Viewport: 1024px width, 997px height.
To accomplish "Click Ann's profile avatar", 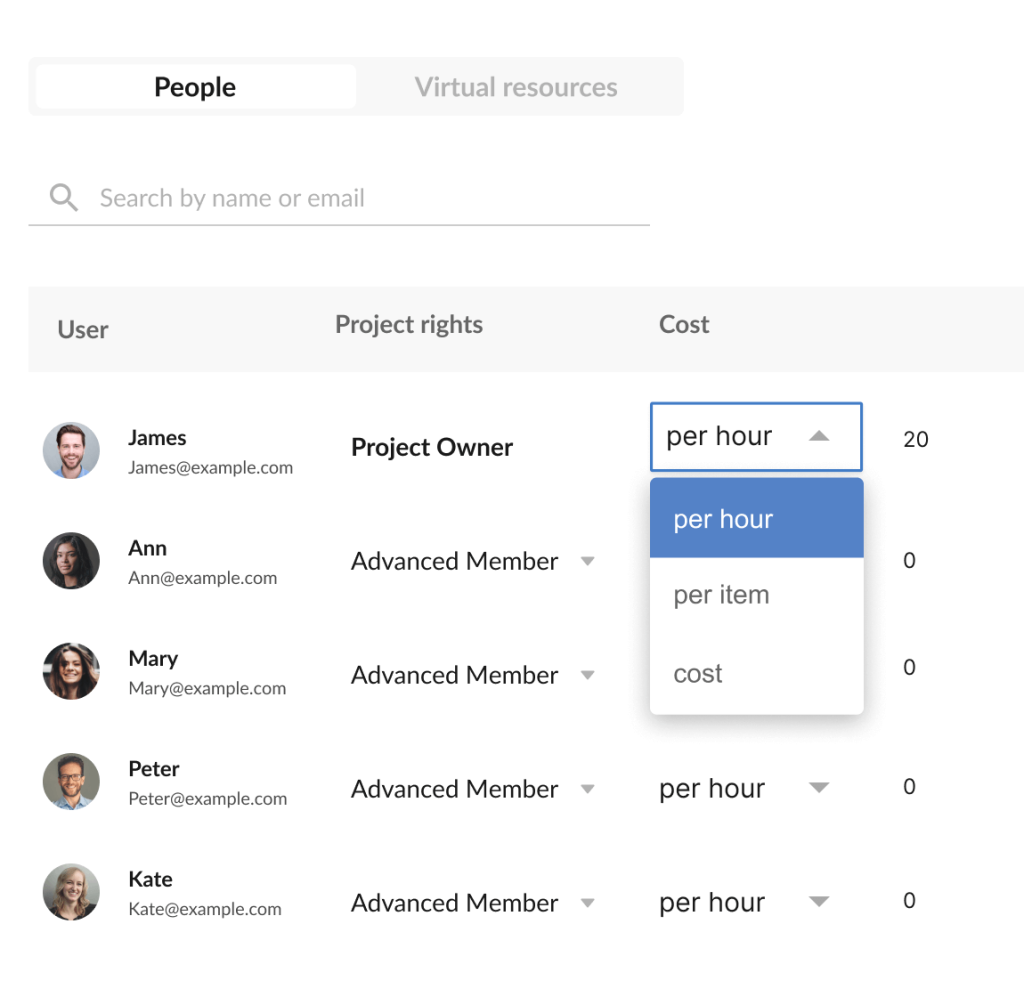I will click(71, 561).
